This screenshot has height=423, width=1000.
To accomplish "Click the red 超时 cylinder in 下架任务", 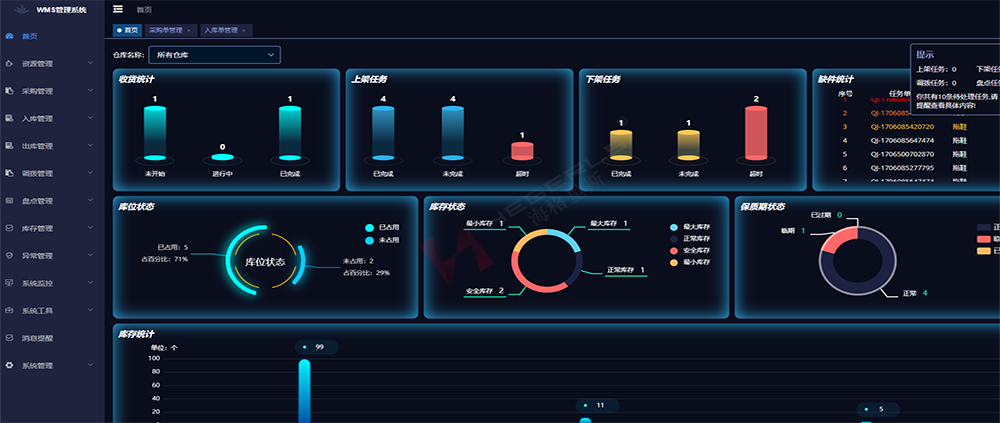I will pyautogui.click(x=756, y=133).
